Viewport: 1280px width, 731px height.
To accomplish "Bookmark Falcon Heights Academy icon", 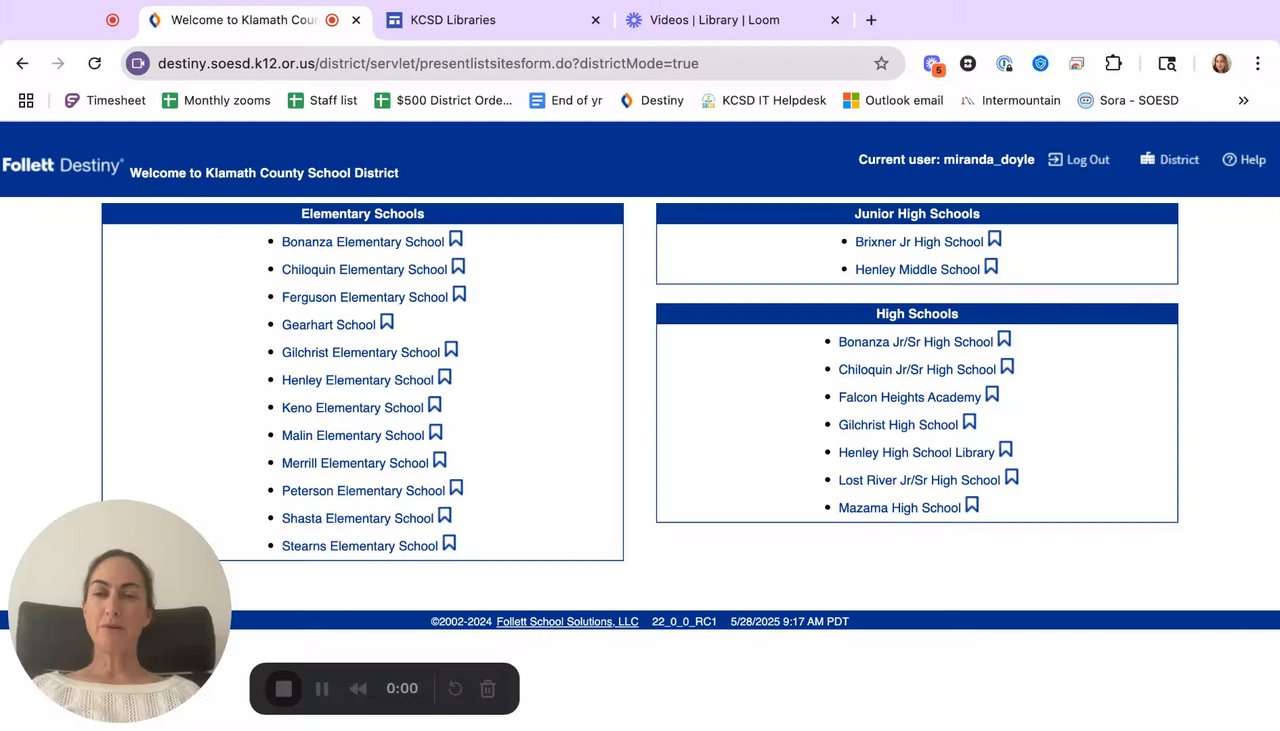I will point(992,395).
